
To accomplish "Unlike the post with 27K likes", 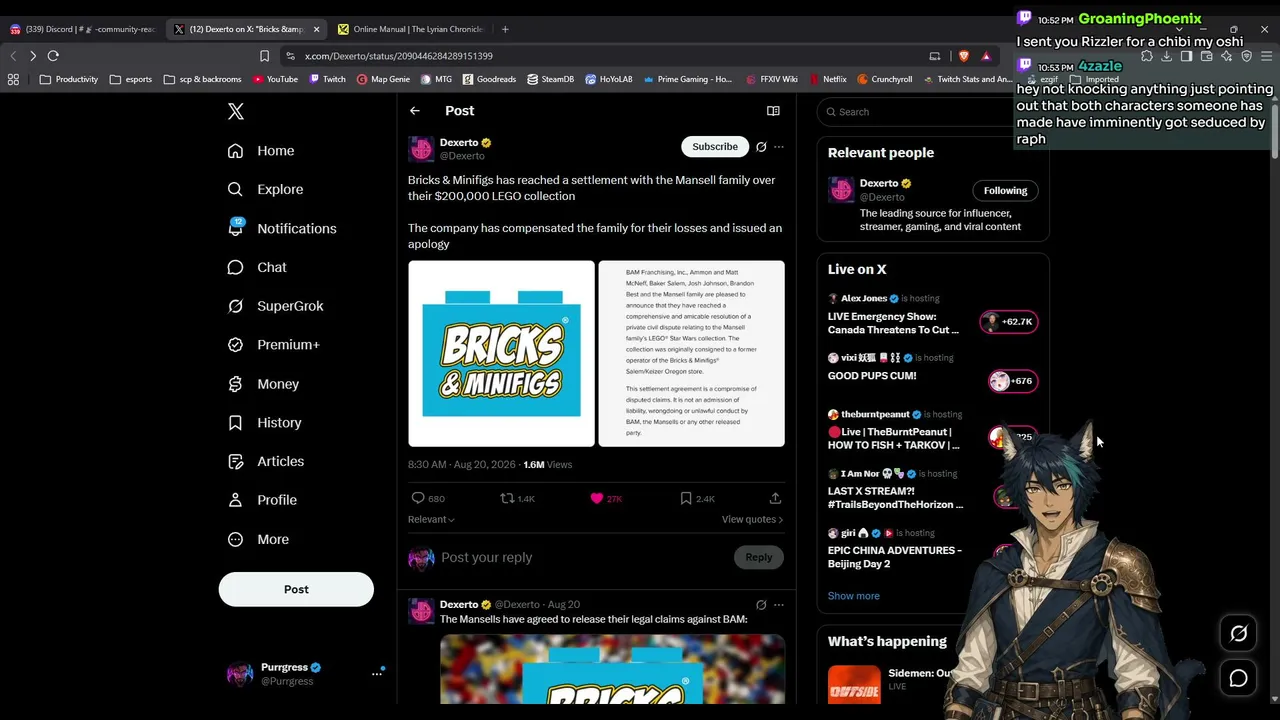I will pos(606,498).
